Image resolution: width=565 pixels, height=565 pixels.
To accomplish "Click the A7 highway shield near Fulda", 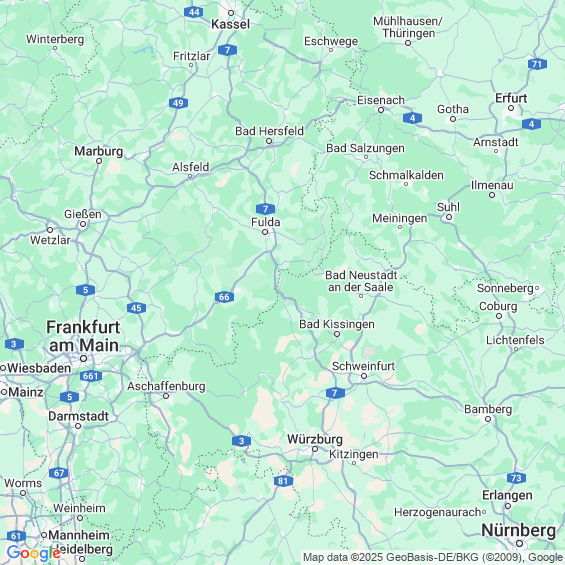I will (266, 209).
